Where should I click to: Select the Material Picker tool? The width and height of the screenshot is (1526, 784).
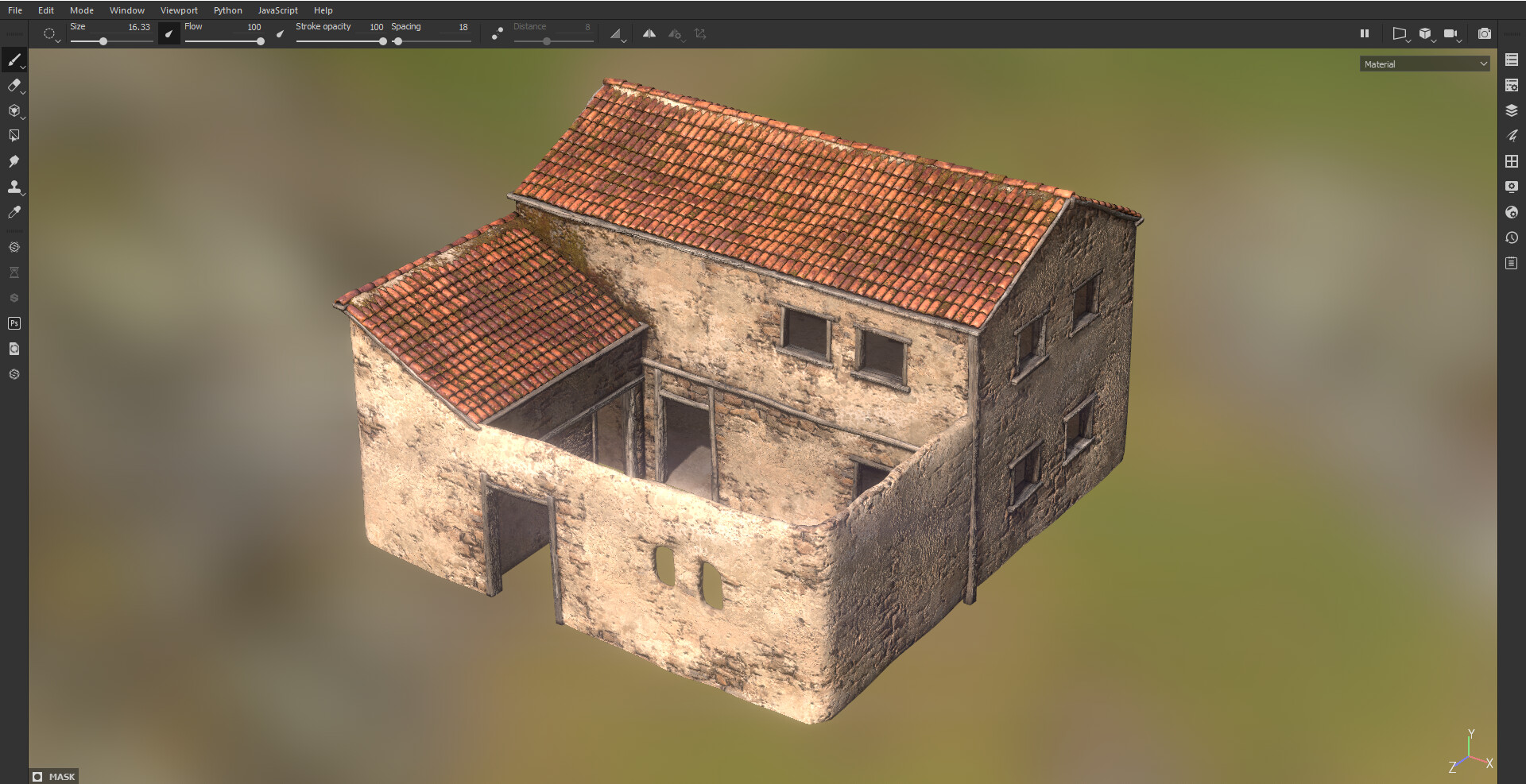tap(14, 212)
